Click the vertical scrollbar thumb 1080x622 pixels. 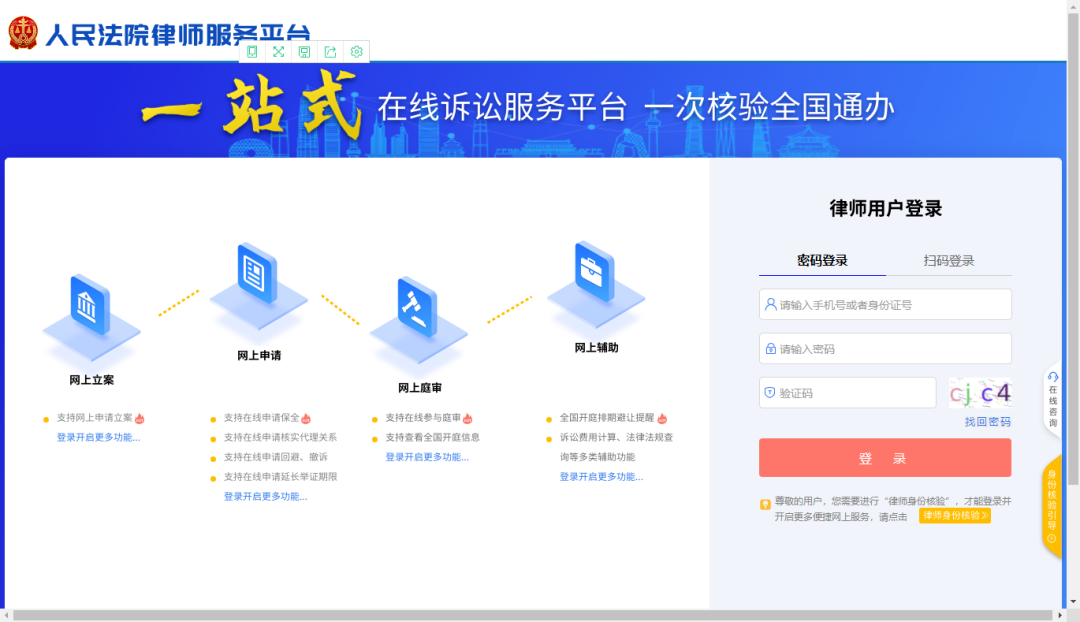pos(1074,248)
